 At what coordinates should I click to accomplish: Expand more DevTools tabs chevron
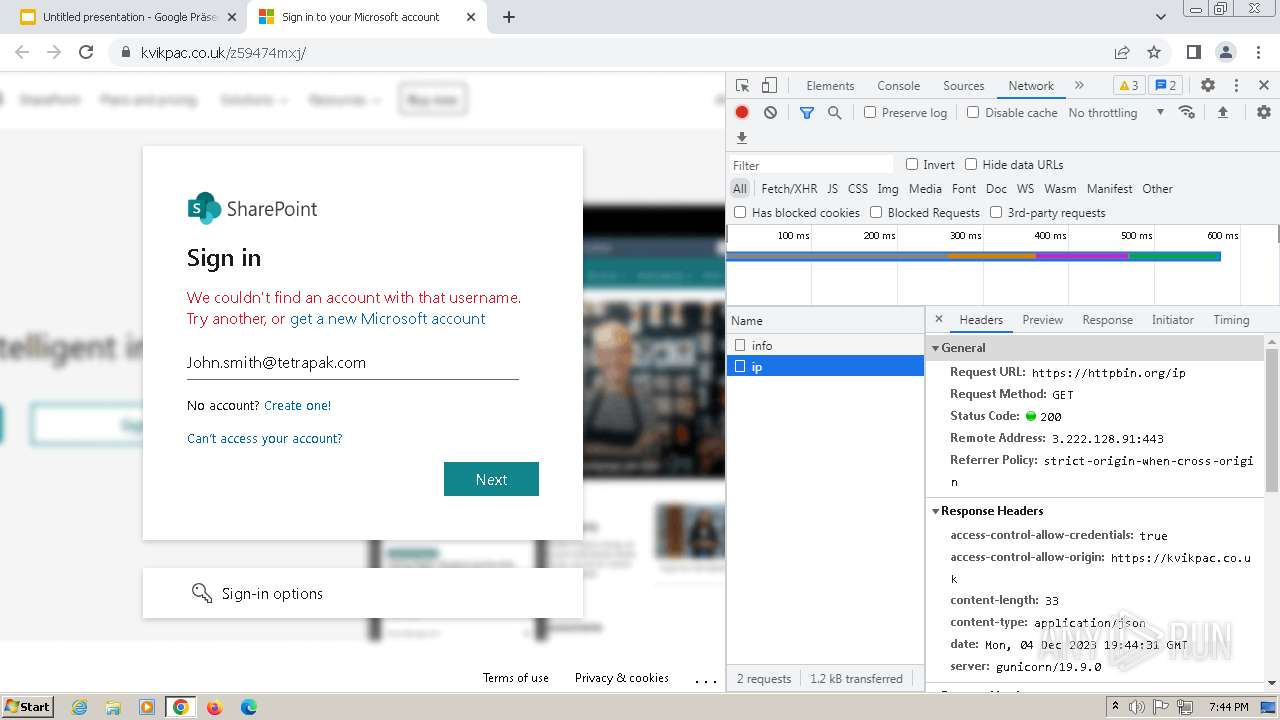(1079, 86)
